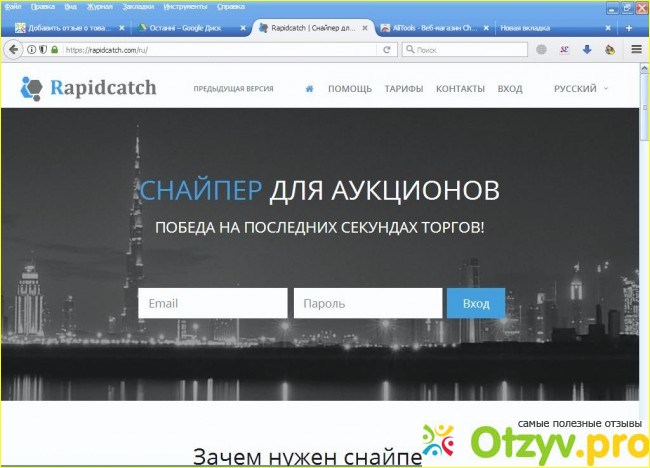
Task: Click the home icon in site navigation
Action: 310,89
